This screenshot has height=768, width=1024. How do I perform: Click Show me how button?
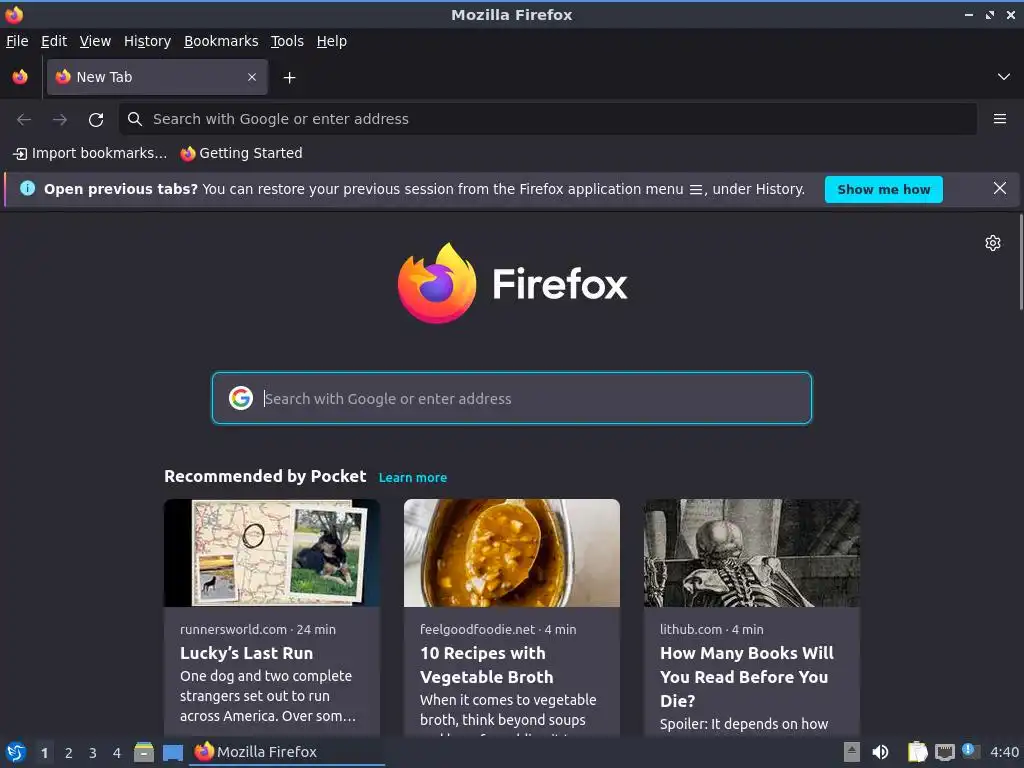point(884,189)
